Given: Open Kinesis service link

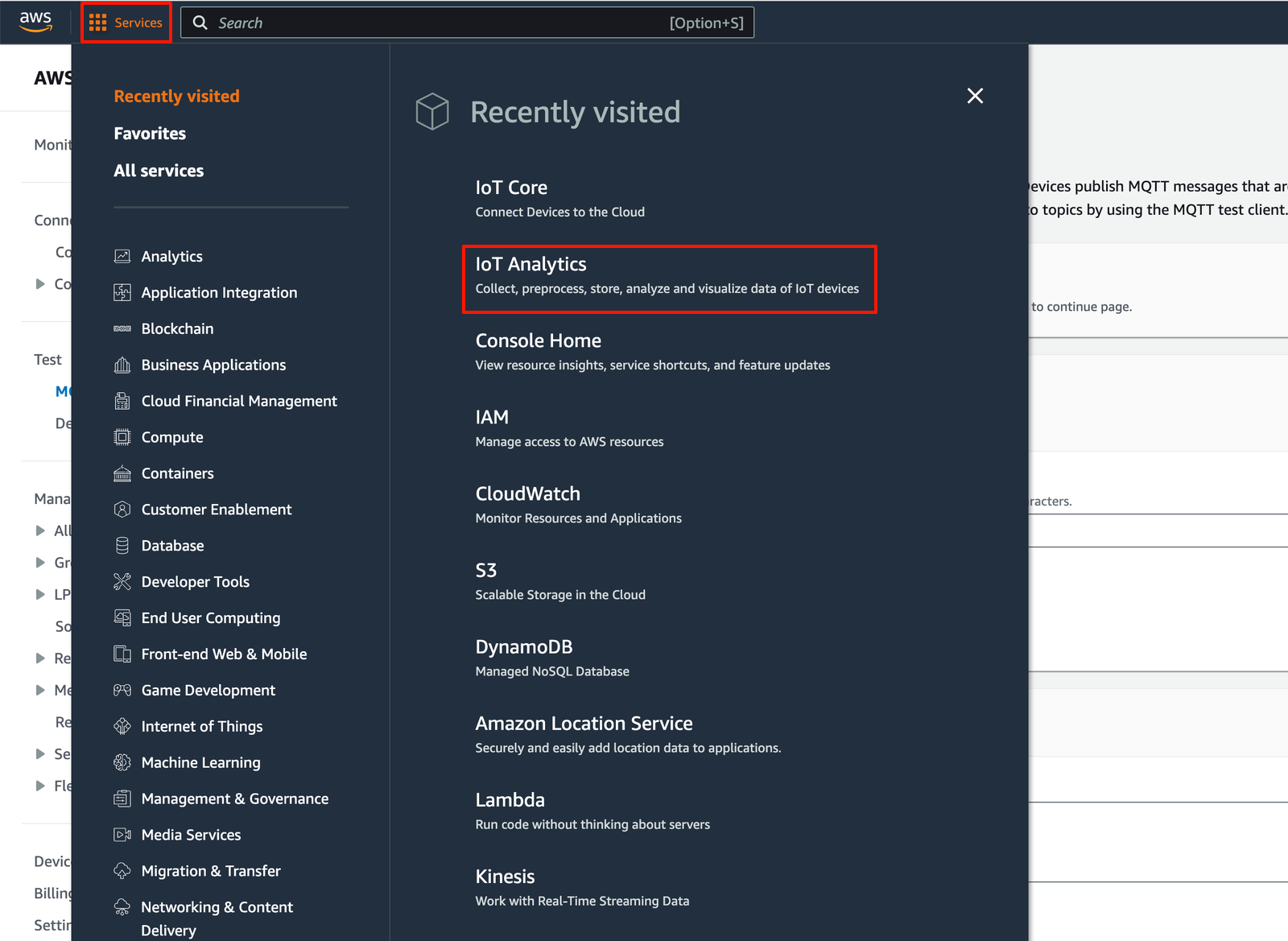Looking at the screenshot, I should (505, 876).
